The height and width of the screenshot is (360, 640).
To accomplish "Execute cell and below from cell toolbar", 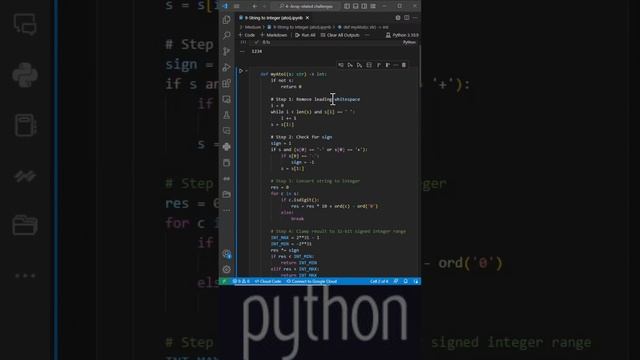I will tap(359, 65).
